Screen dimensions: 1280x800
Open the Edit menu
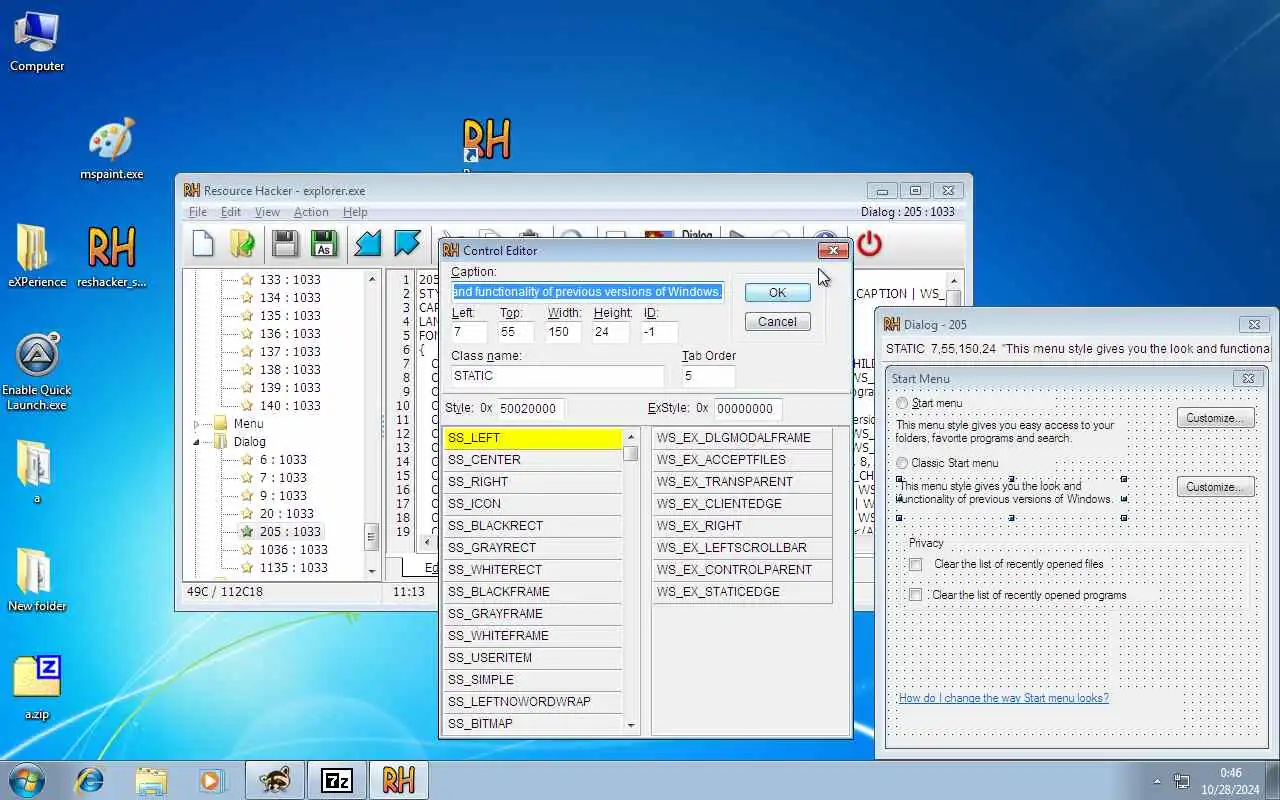point(231,212)
